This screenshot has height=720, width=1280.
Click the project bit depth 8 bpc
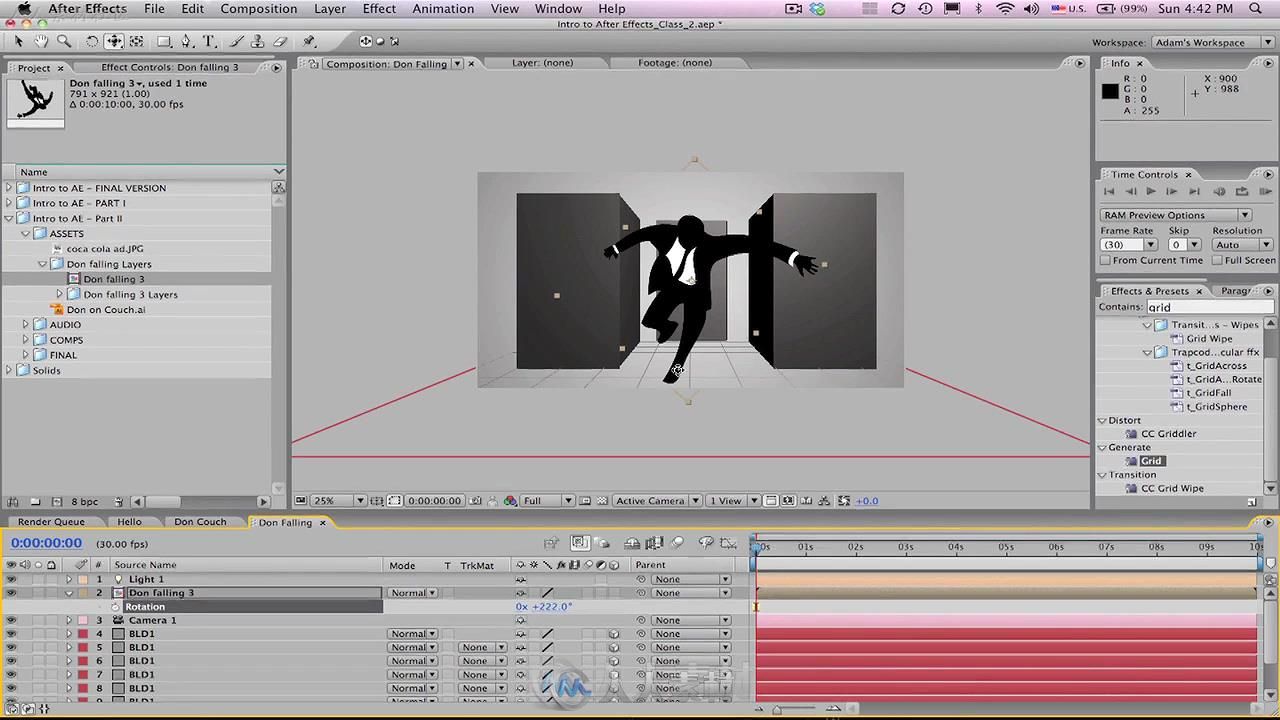point(84,501)
